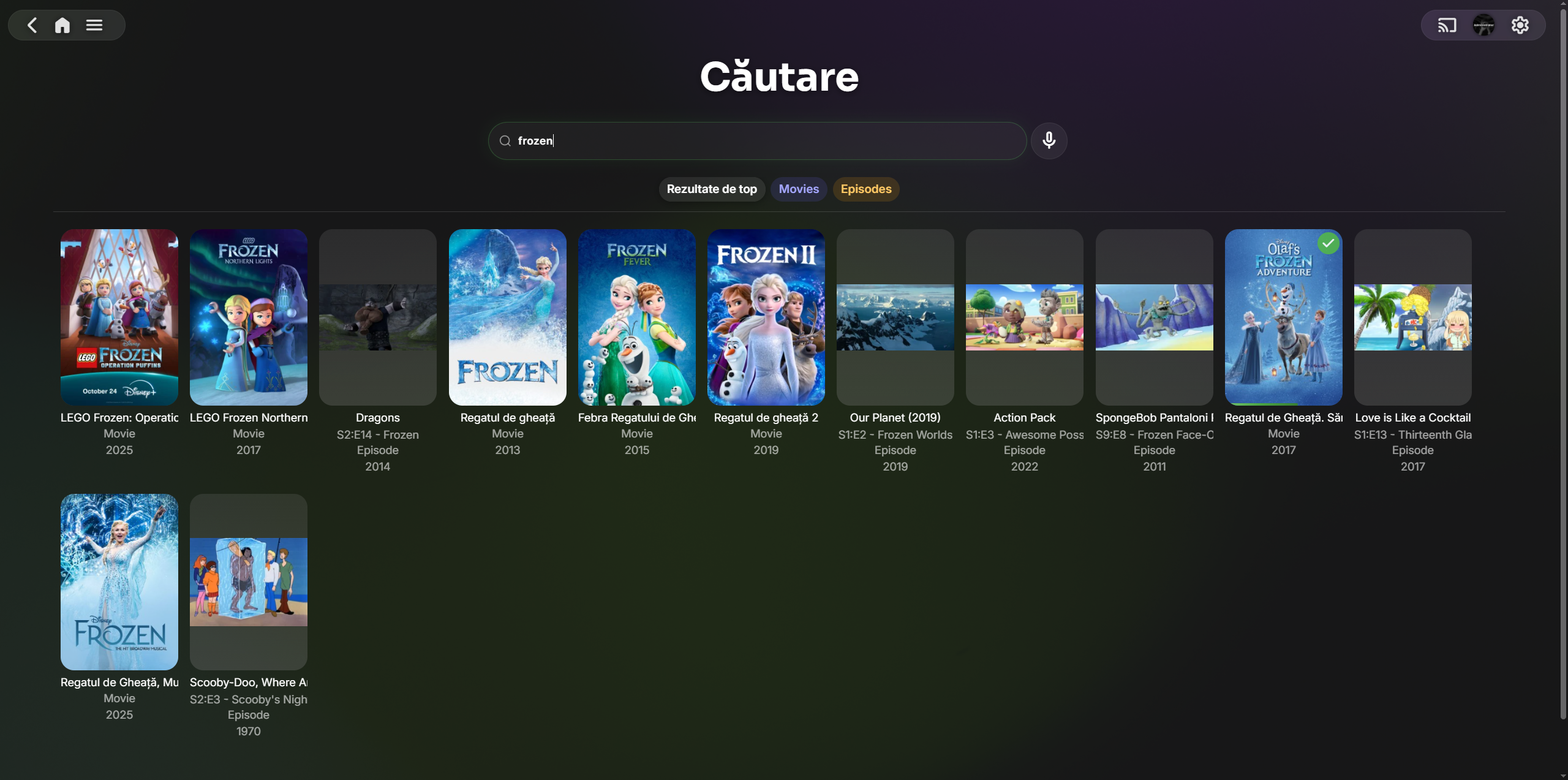Viewport: 1568px width, 780px height.
Task: Click the 'Febra Regatului de Gheață' title
Action: [637, 418]
